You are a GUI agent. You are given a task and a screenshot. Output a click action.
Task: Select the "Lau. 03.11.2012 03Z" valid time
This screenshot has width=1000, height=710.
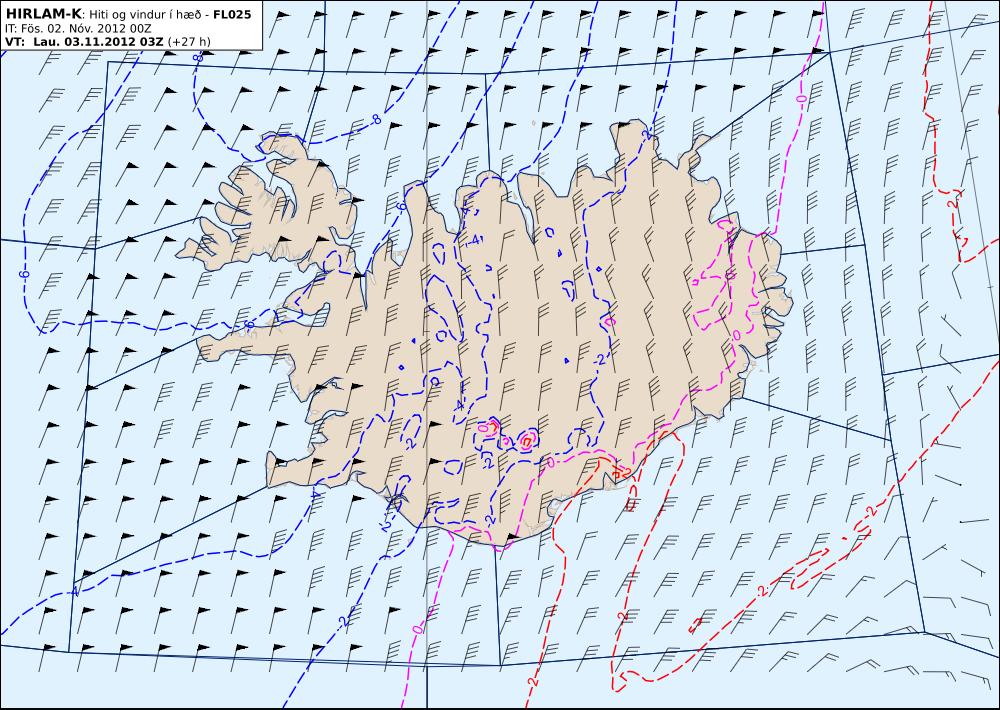coord(99,41)
